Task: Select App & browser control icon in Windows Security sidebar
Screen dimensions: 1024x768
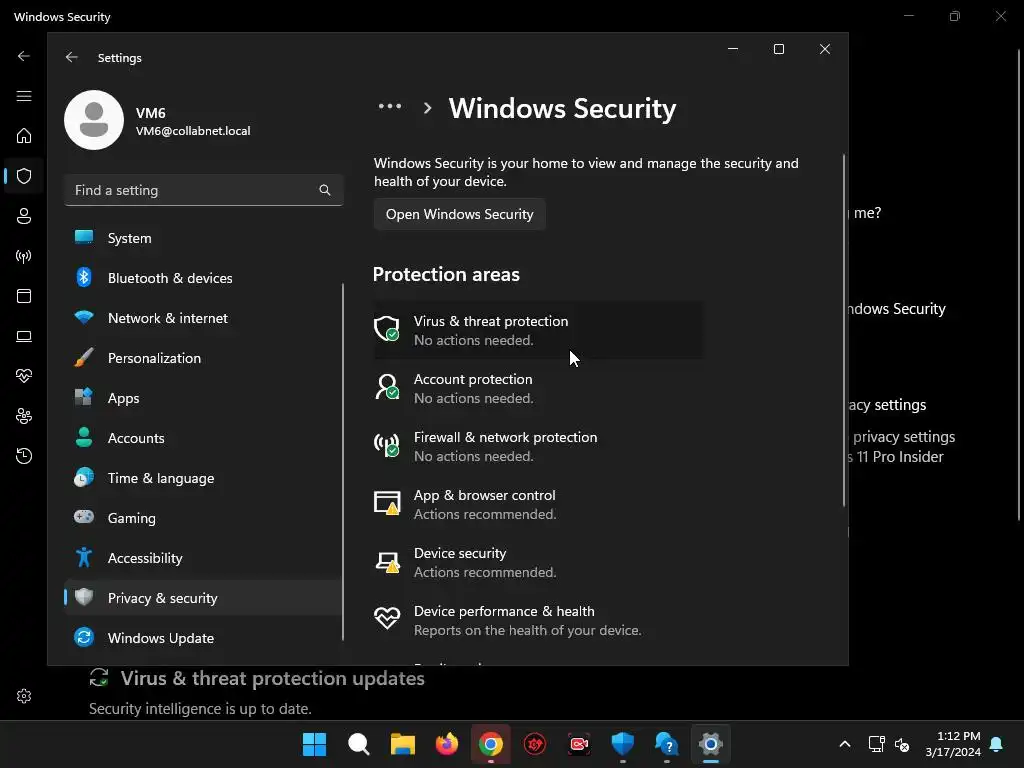Action: (x=24, y=296)
